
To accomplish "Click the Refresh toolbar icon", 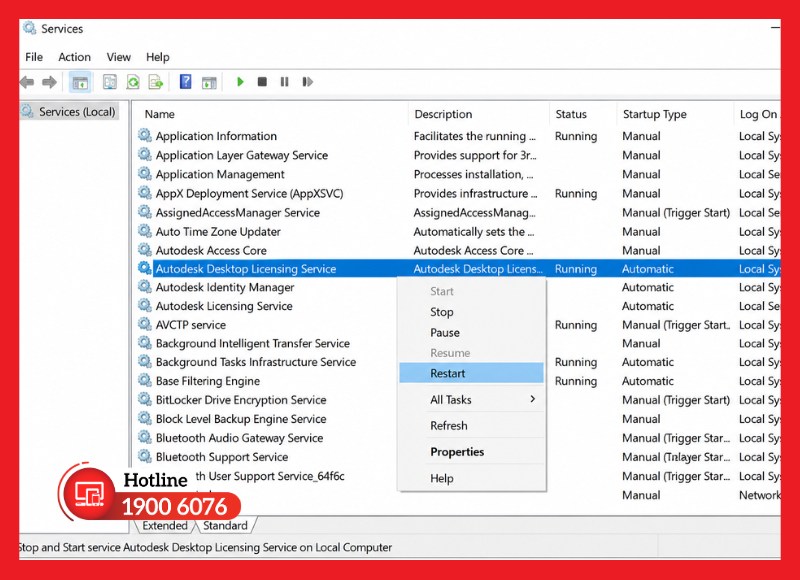I will tap(133, 82).
